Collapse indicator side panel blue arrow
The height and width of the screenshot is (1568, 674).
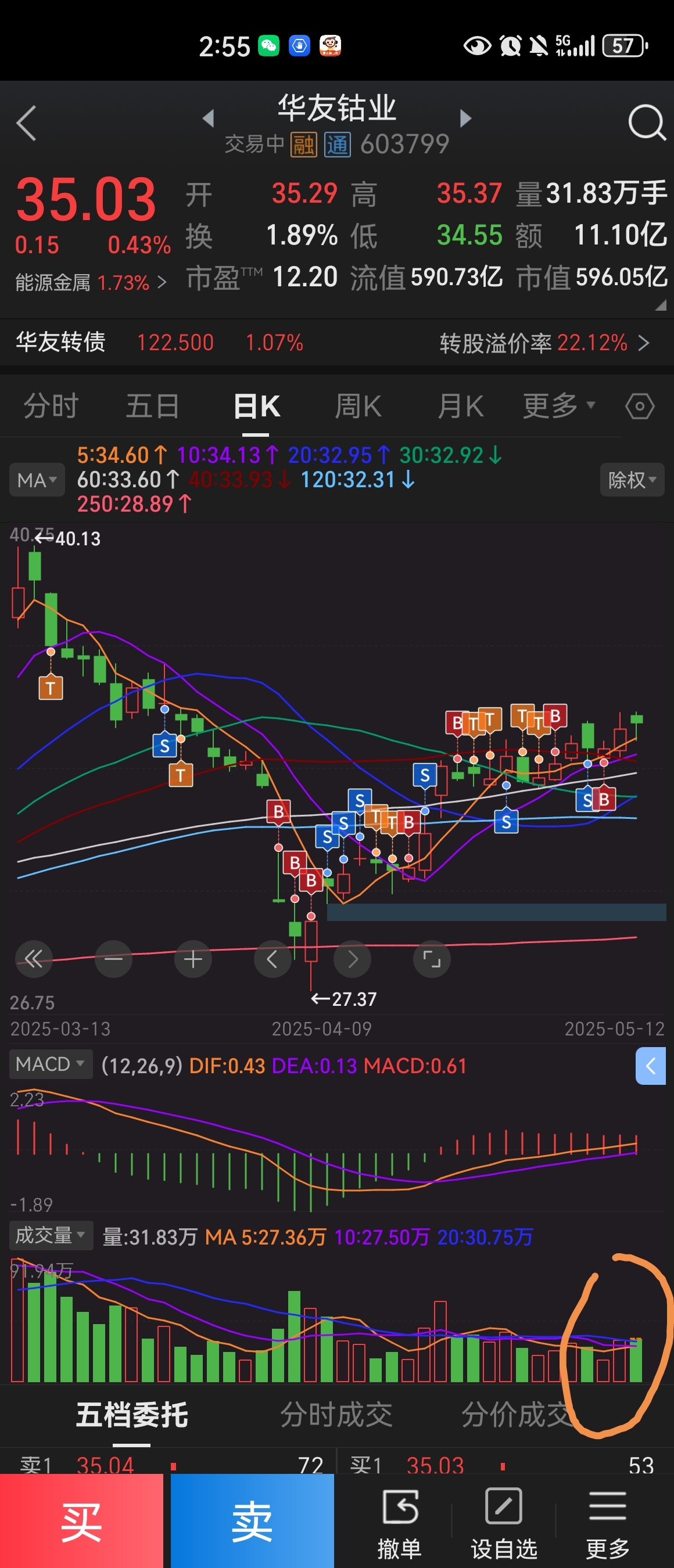pyautogui.click(x=650, y=1066)
